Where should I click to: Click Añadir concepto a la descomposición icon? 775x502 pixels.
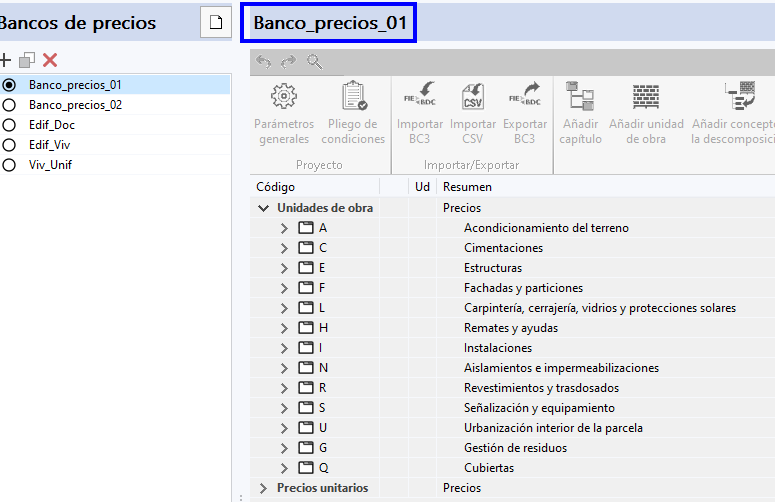coord(740,95)
